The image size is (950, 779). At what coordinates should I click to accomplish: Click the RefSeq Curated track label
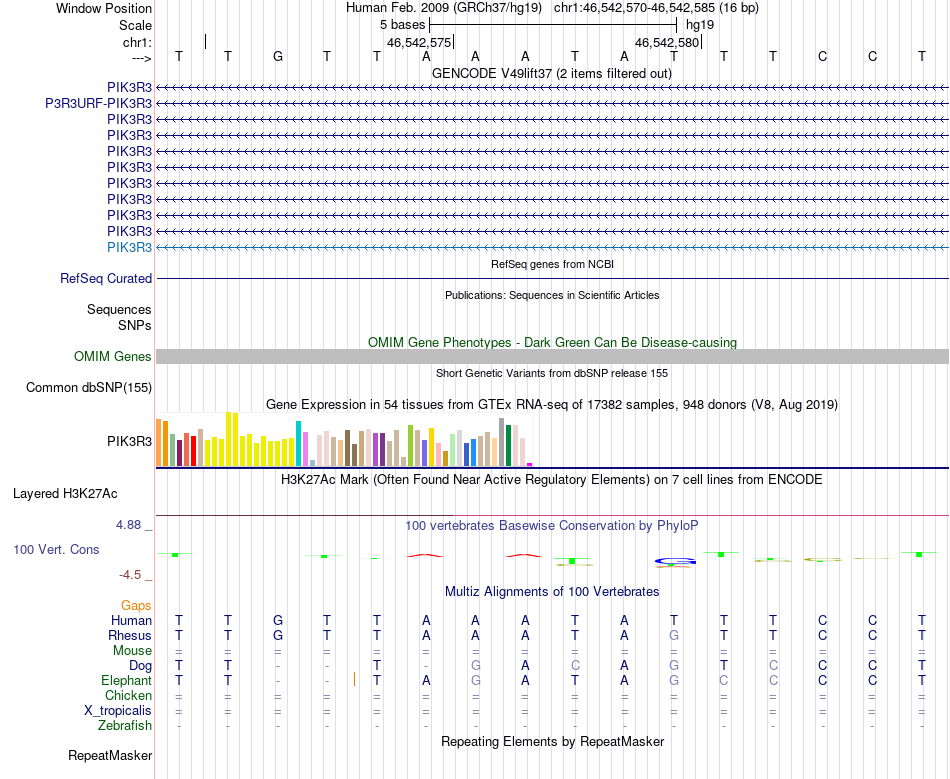pos(106,279)
